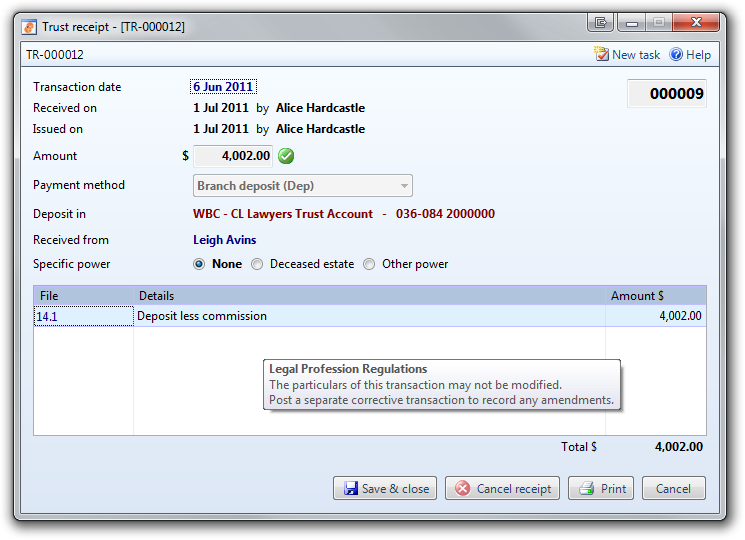Click Alice Hardcastle on Received on row
Viewport: 745px width, 540px height.
tap(320, 108)
